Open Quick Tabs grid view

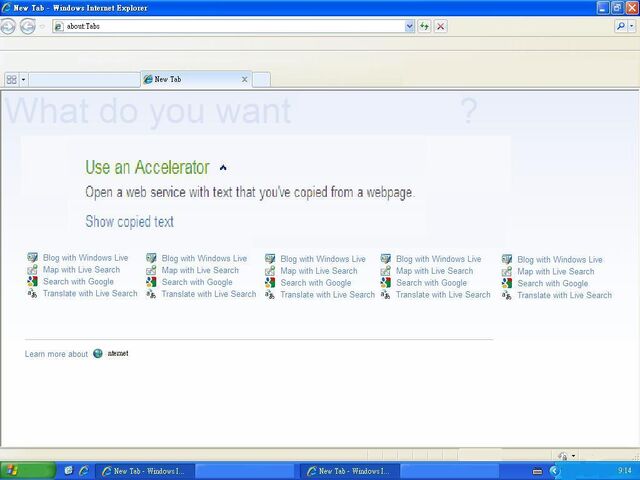[12, 80]
